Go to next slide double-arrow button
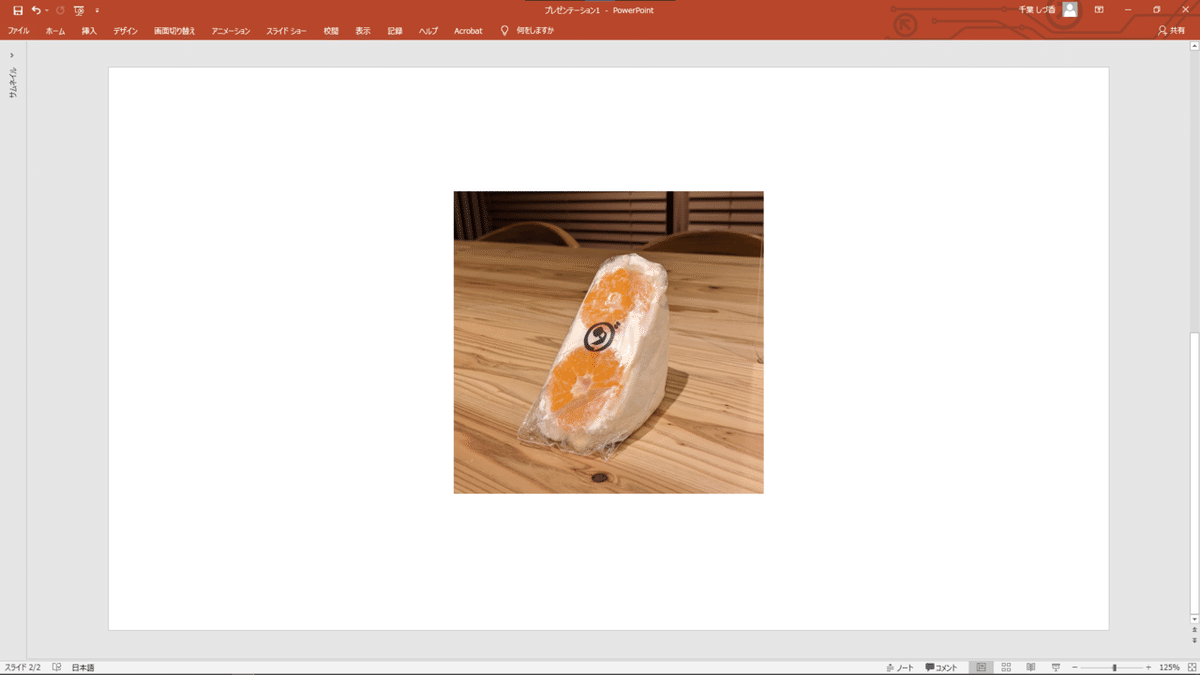 pyautogui.click(x=1194, y=640)
